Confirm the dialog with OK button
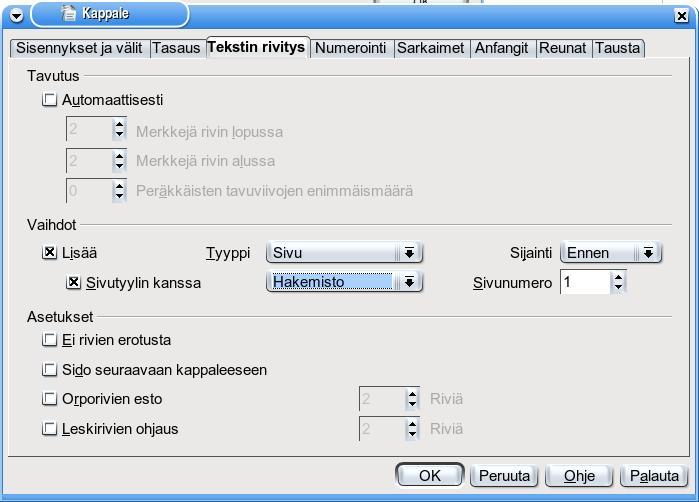 (x=430, y=475)
